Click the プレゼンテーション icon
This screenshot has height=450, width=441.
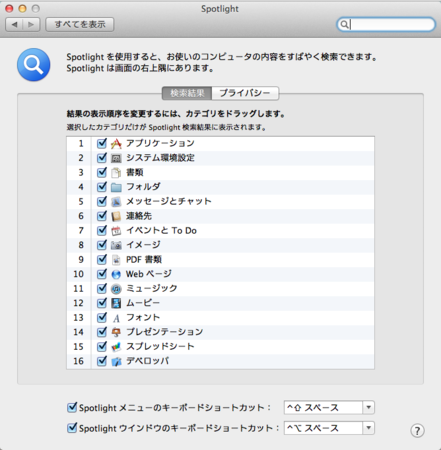[x=116, y=332]
